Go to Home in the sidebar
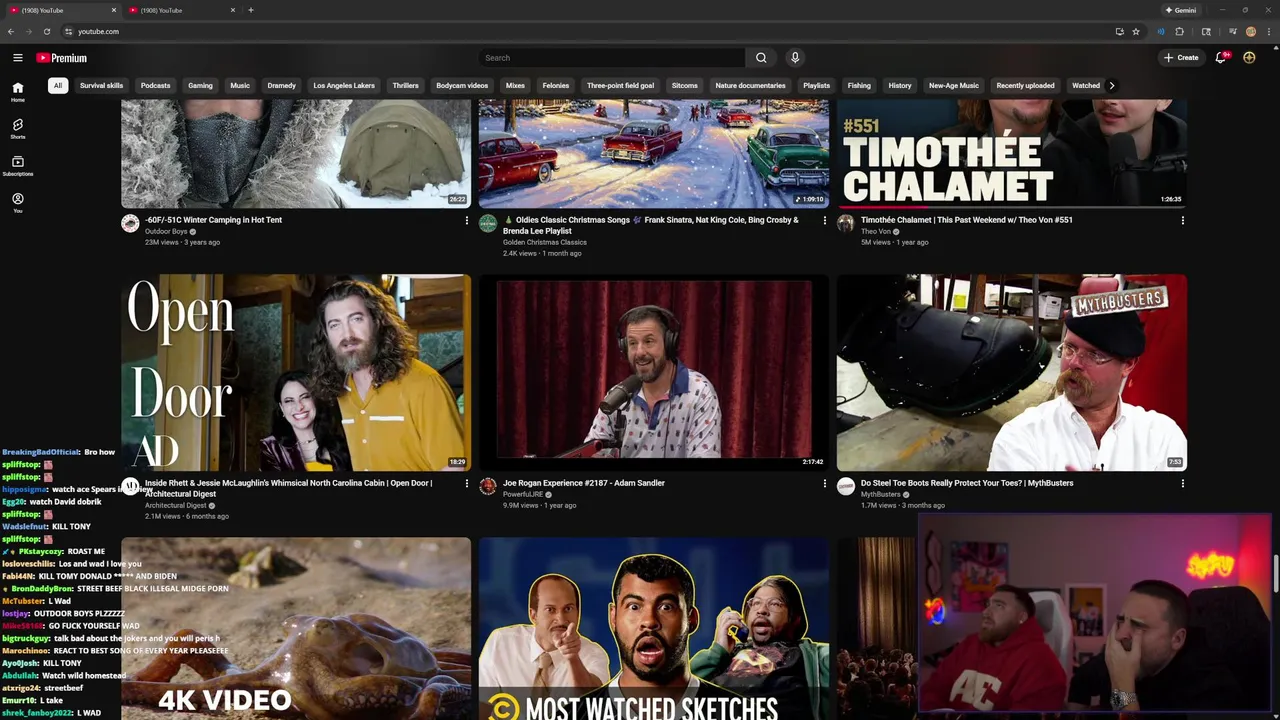Screen dimensions: 1280x720 tap(18, 92)
